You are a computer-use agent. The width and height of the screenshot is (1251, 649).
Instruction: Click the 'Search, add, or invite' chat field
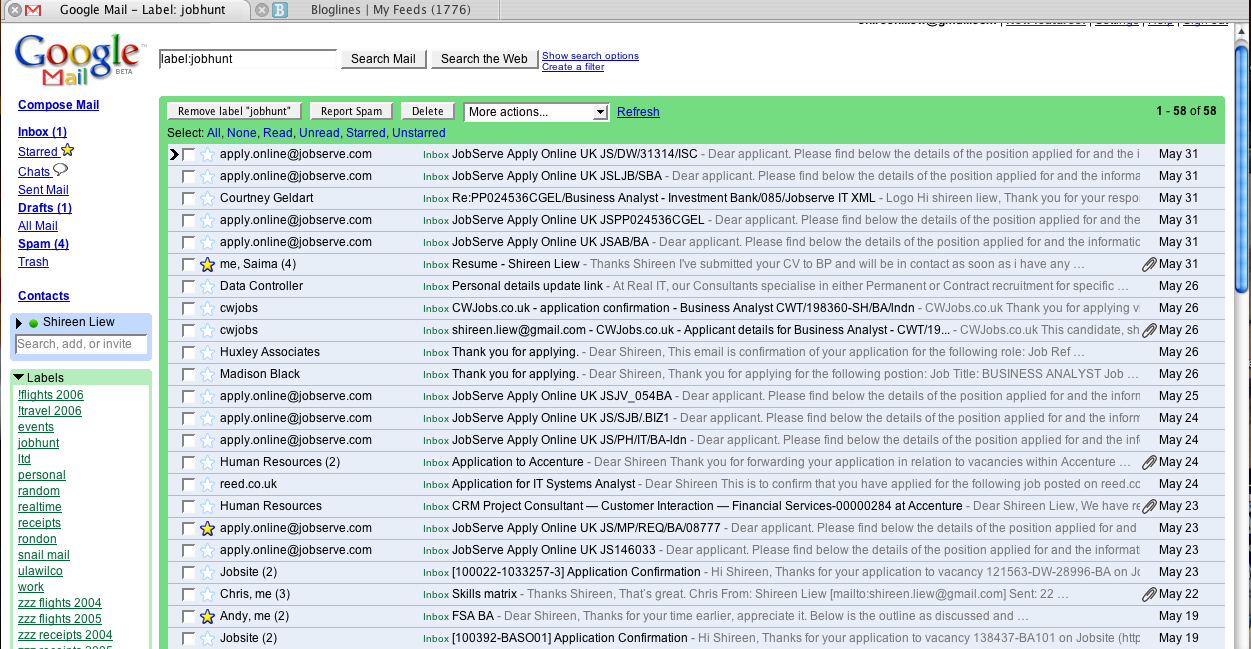[x=81, y=344]
